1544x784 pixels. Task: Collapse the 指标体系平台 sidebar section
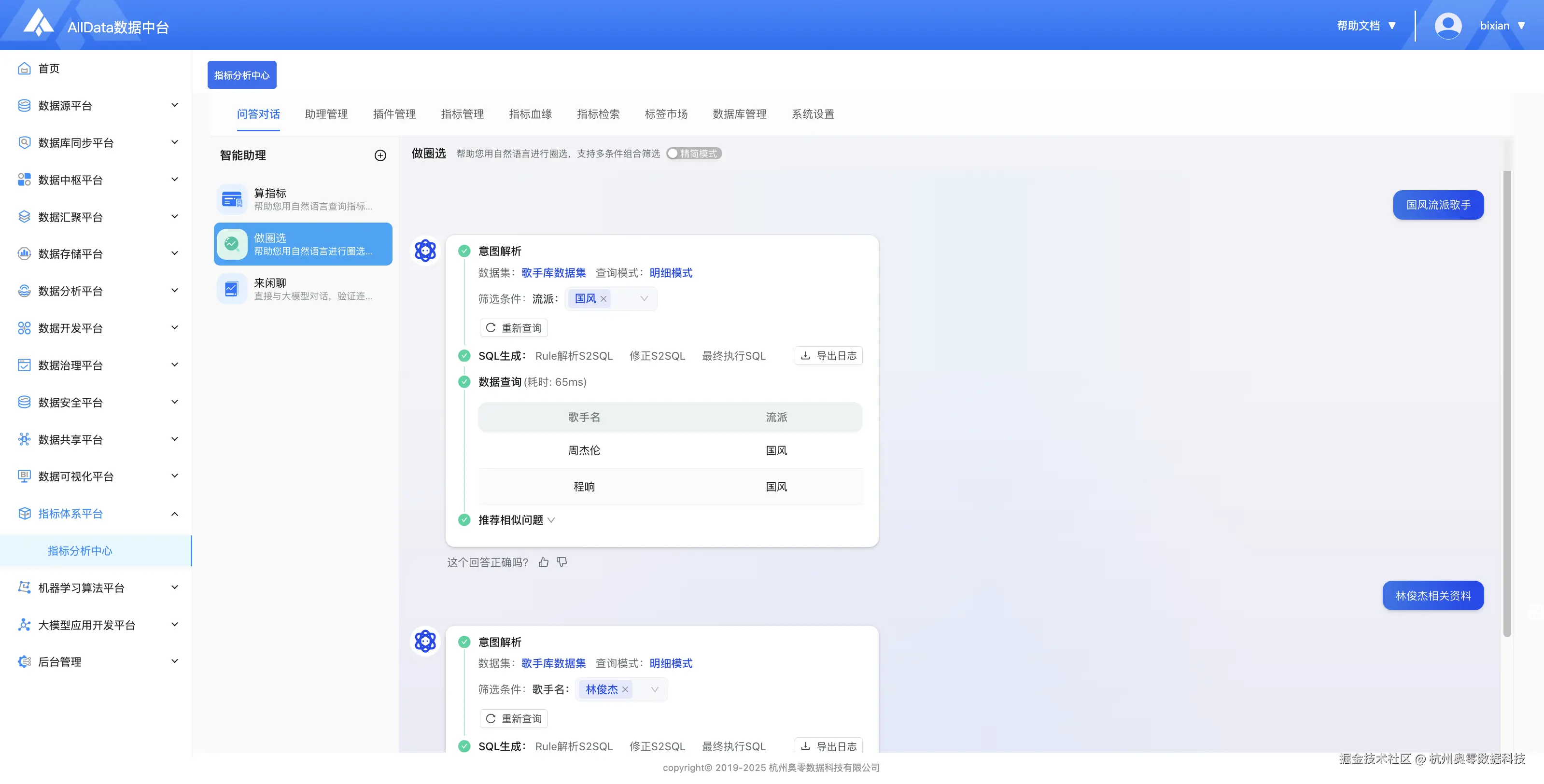click(x=96, y=514)
